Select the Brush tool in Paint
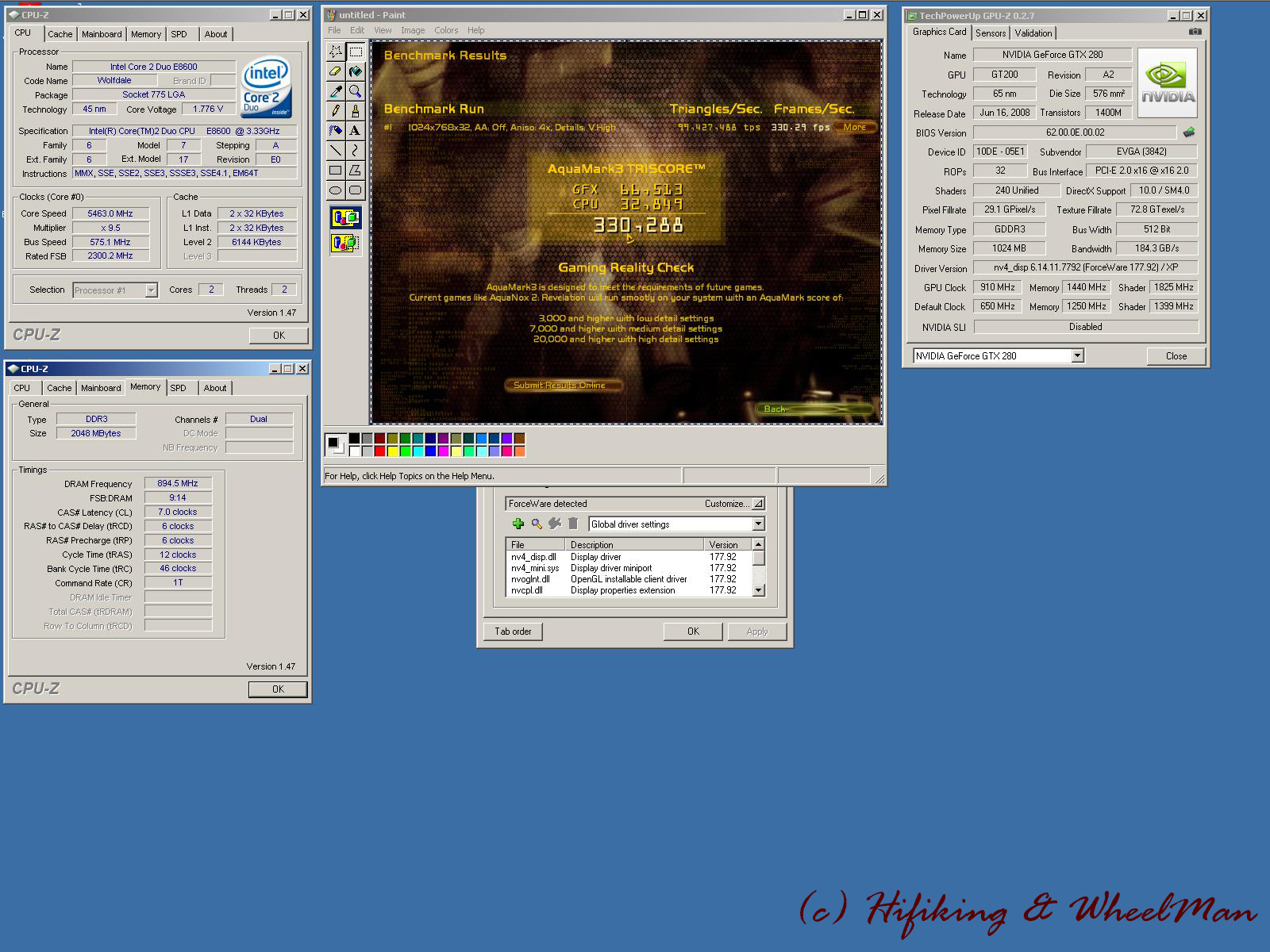 [x=356, y=111]
